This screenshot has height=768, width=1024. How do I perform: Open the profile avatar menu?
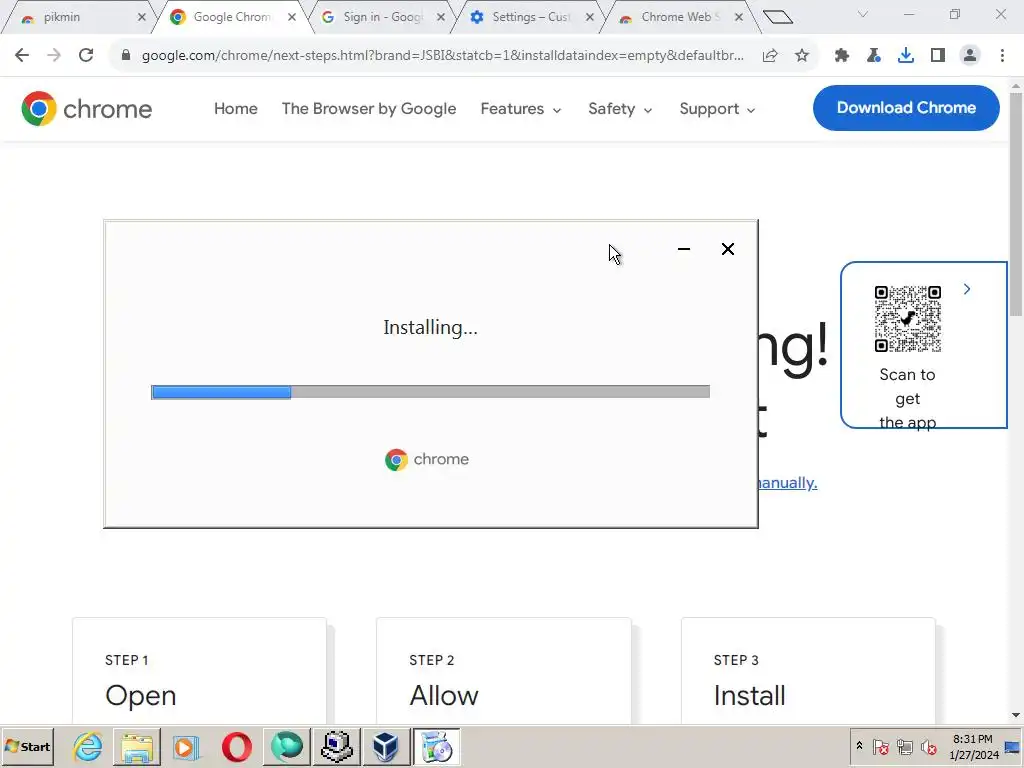(970, 56)
